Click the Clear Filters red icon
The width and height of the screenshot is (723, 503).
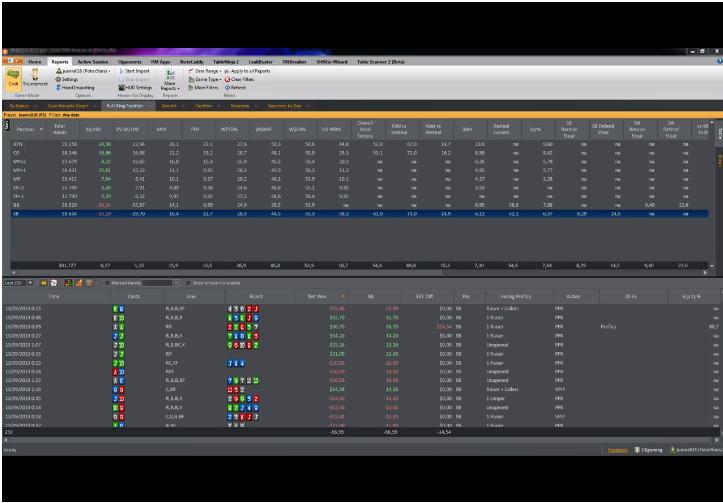(227, 79)
